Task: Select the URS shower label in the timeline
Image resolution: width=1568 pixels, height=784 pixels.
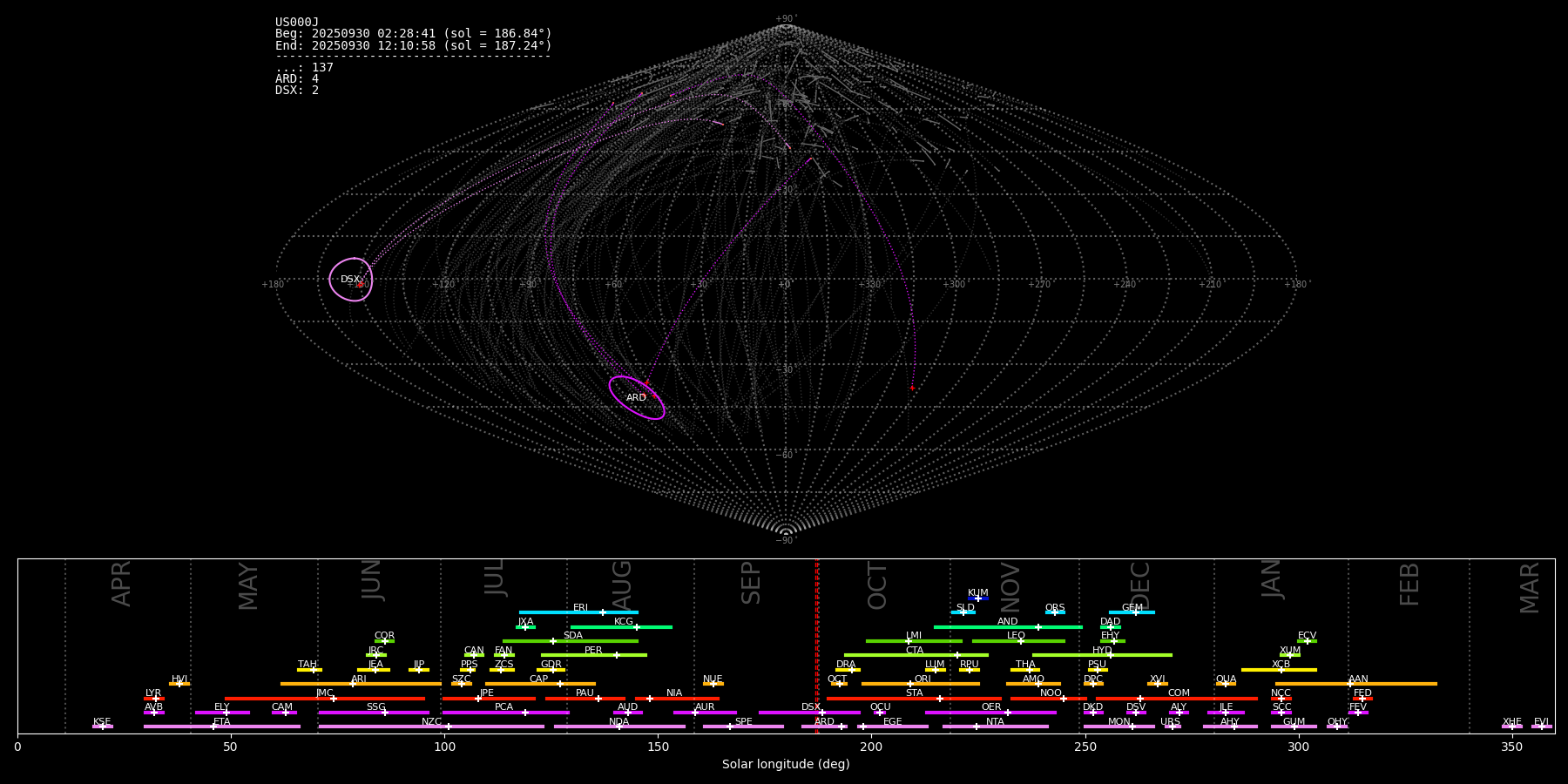Action: point(1171,722)
